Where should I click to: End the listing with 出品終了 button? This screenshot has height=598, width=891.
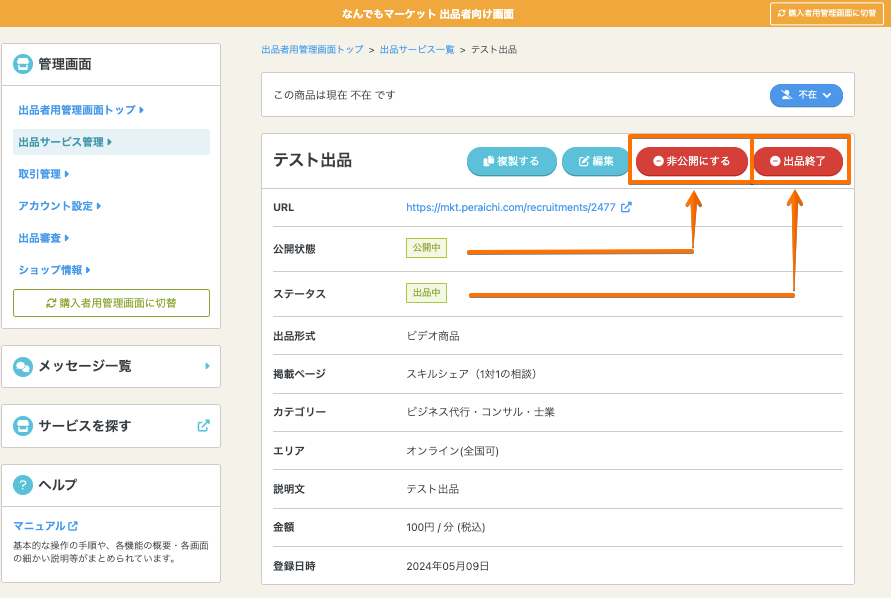[798, 161]
